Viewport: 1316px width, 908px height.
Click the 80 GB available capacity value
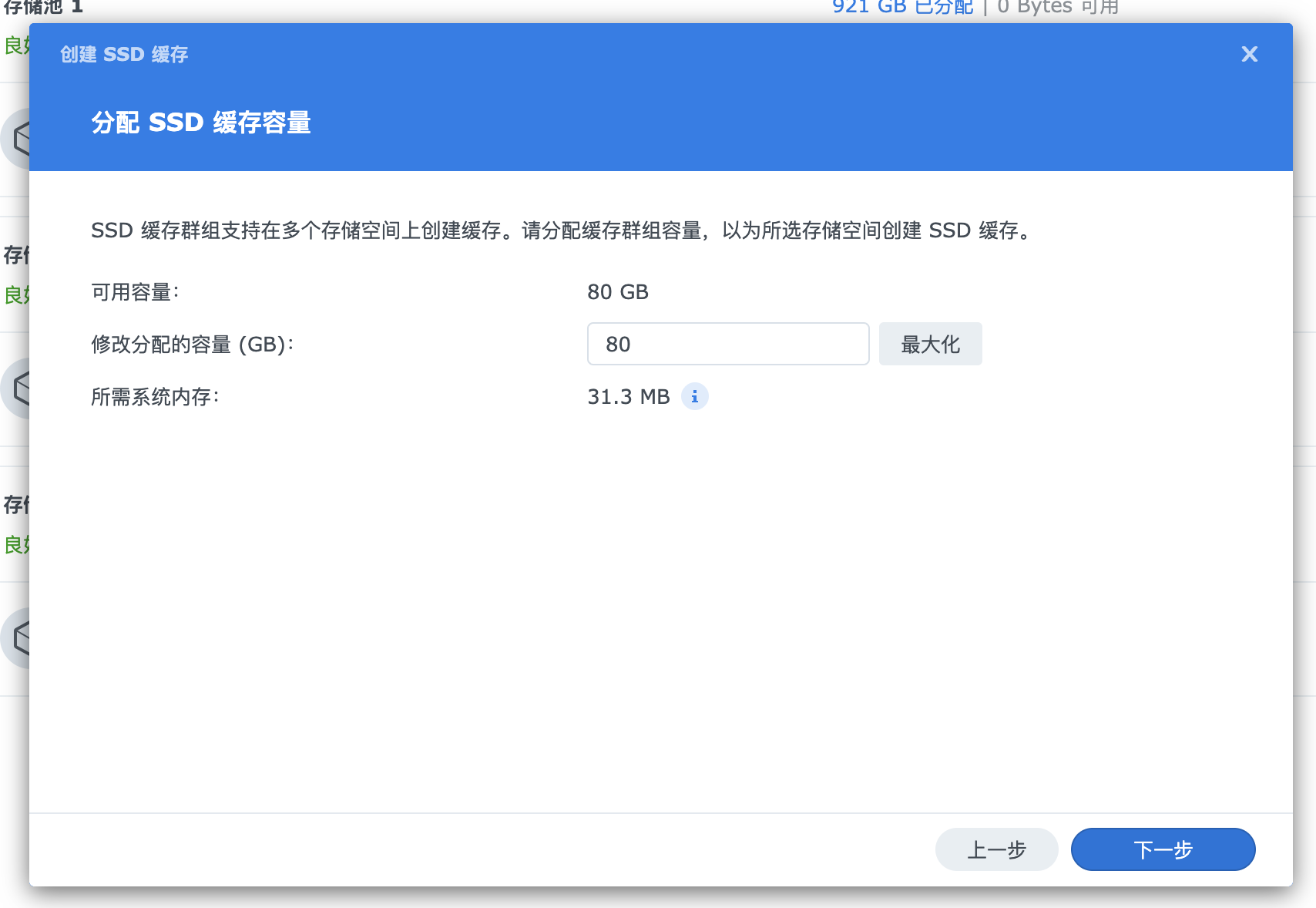point(618,292)
